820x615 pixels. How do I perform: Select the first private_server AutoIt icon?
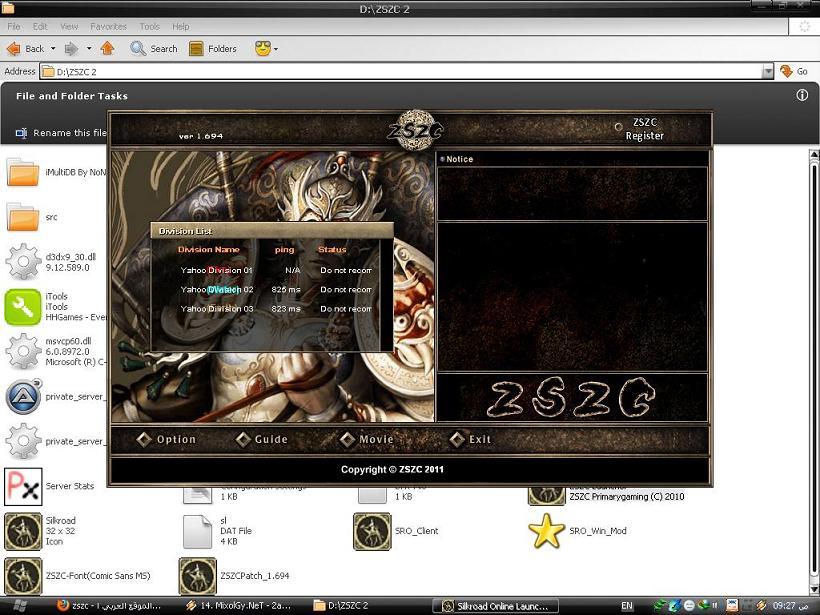pyautogui.click(x=23, y=396)
